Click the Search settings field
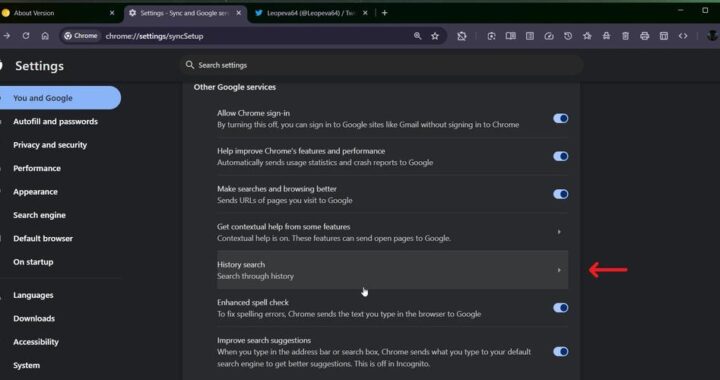 point(382,65)
